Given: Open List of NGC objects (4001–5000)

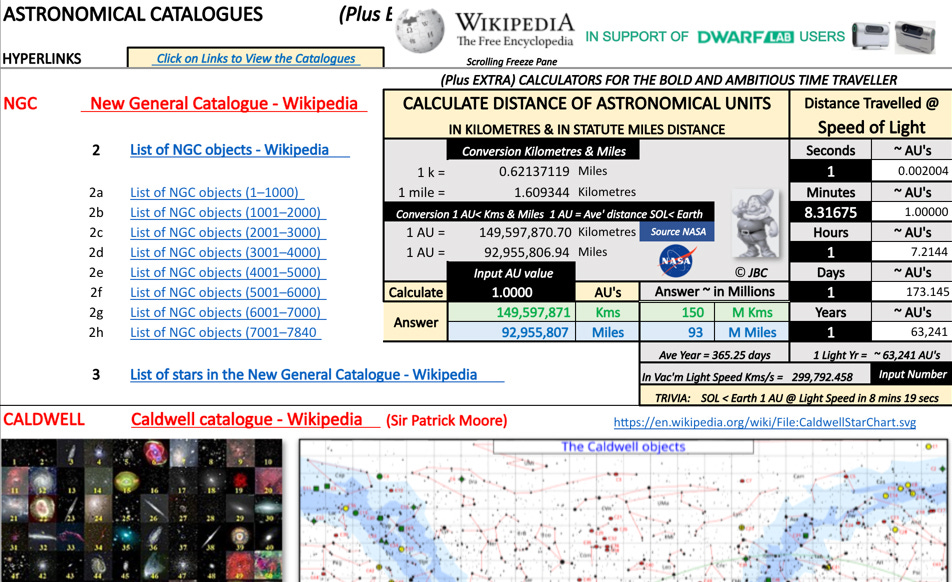Looking at the screenshot, I should coord(227,272).
